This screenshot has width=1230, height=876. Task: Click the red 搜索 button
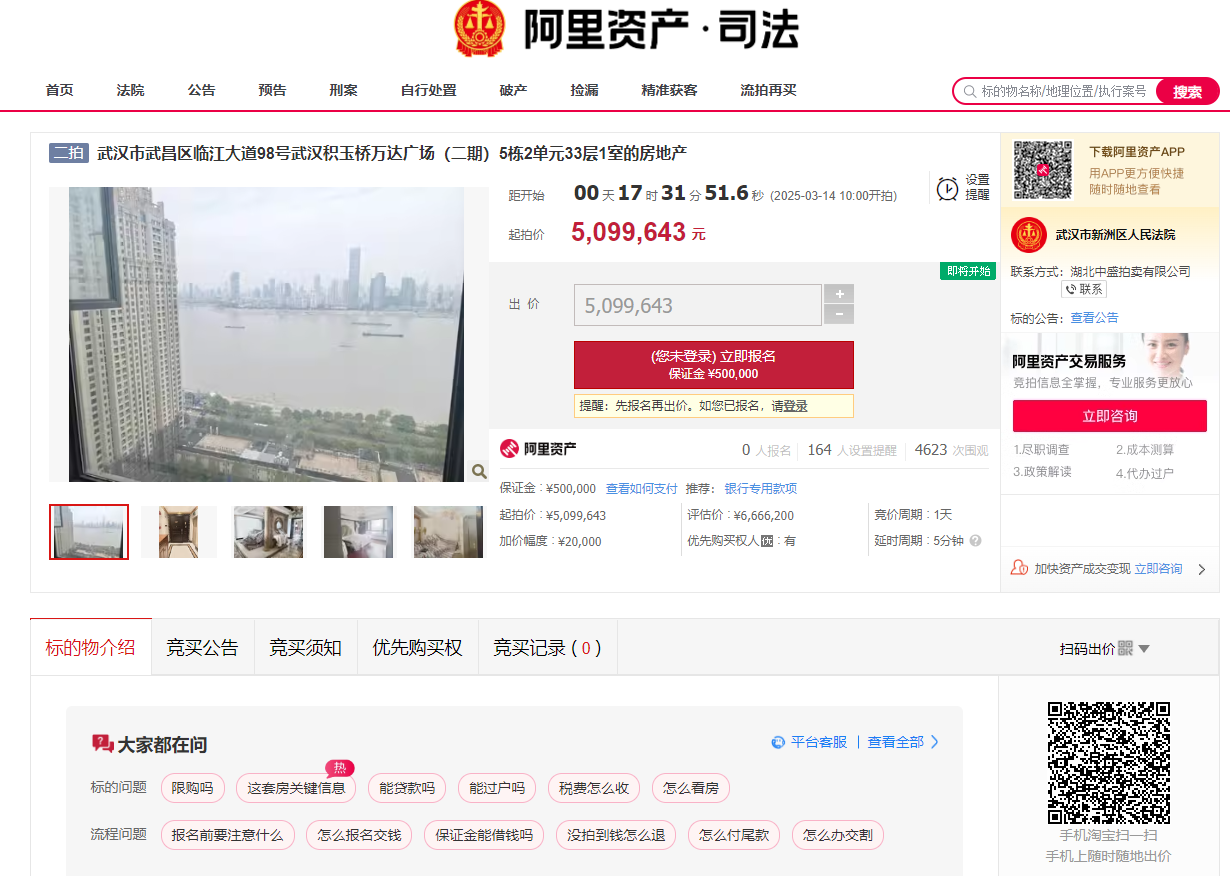(x=1188, y=92)
